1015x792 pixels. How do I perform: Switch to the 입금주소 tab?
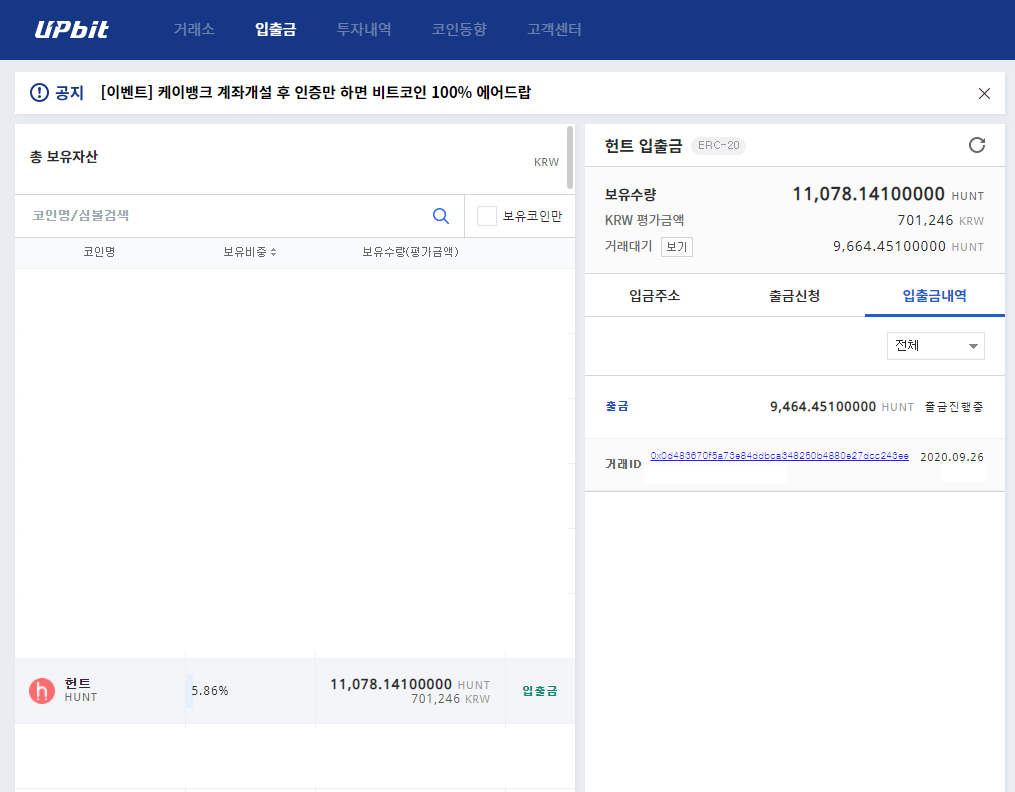point(654,296)
